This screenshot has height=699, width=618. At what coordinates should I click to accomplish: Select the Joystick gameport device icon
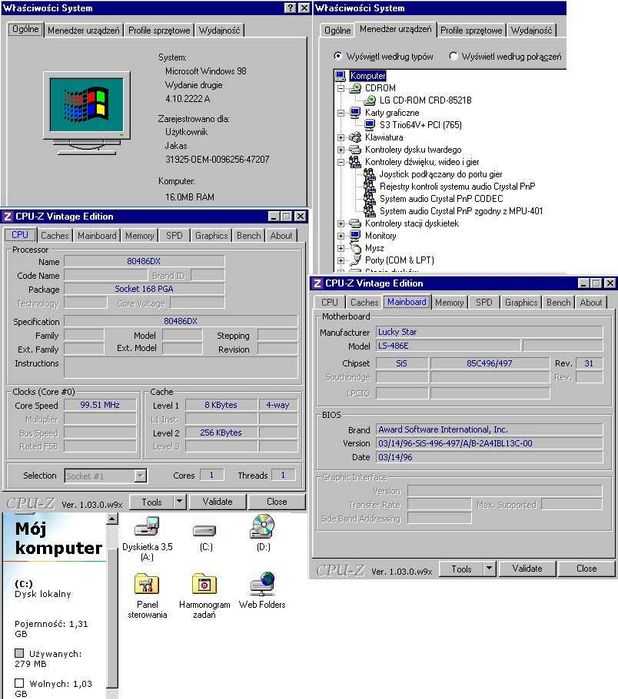(370, 174)
